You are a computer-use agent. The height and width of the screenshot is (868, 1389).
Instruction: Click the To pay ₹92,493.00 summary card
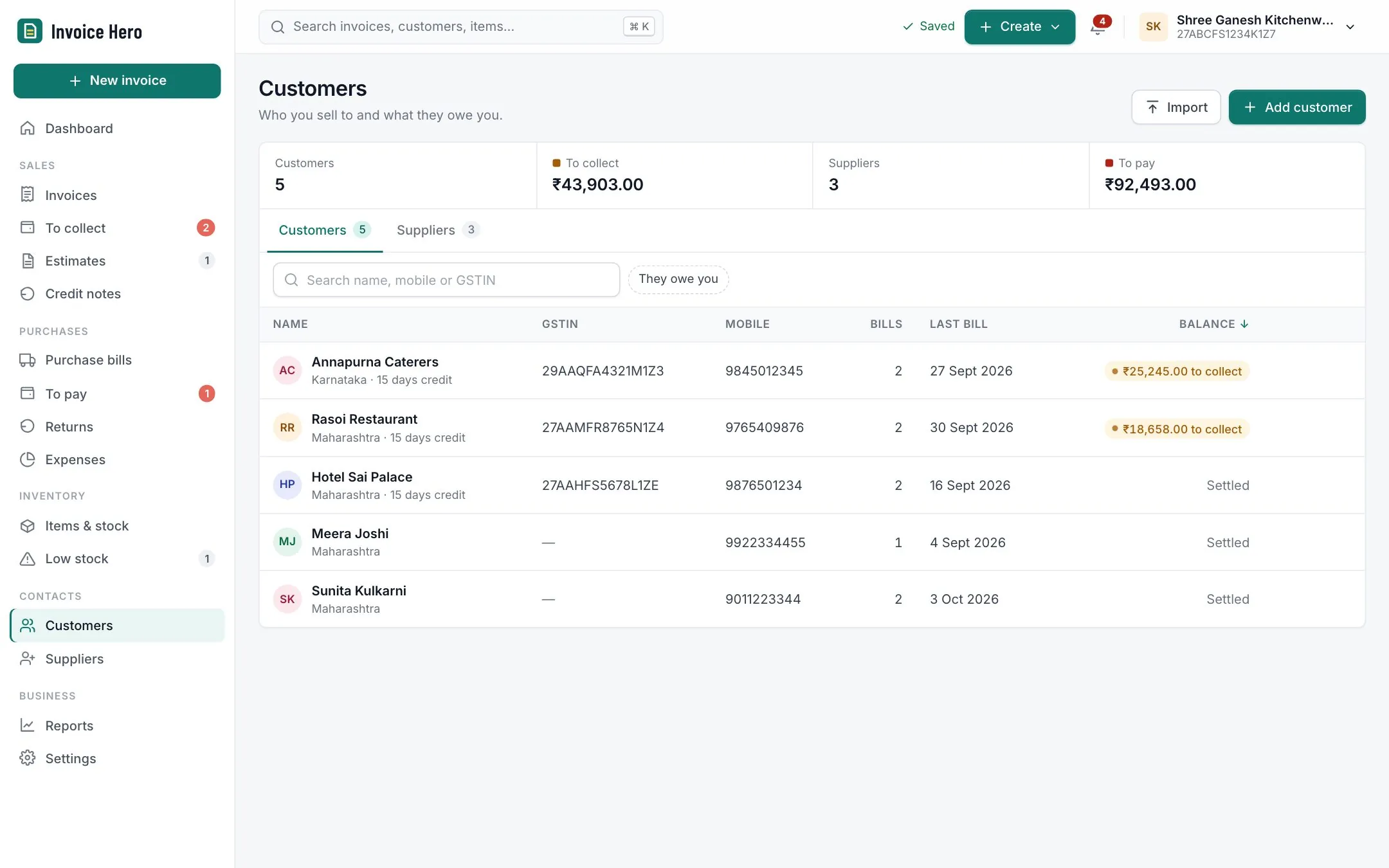1227,176
